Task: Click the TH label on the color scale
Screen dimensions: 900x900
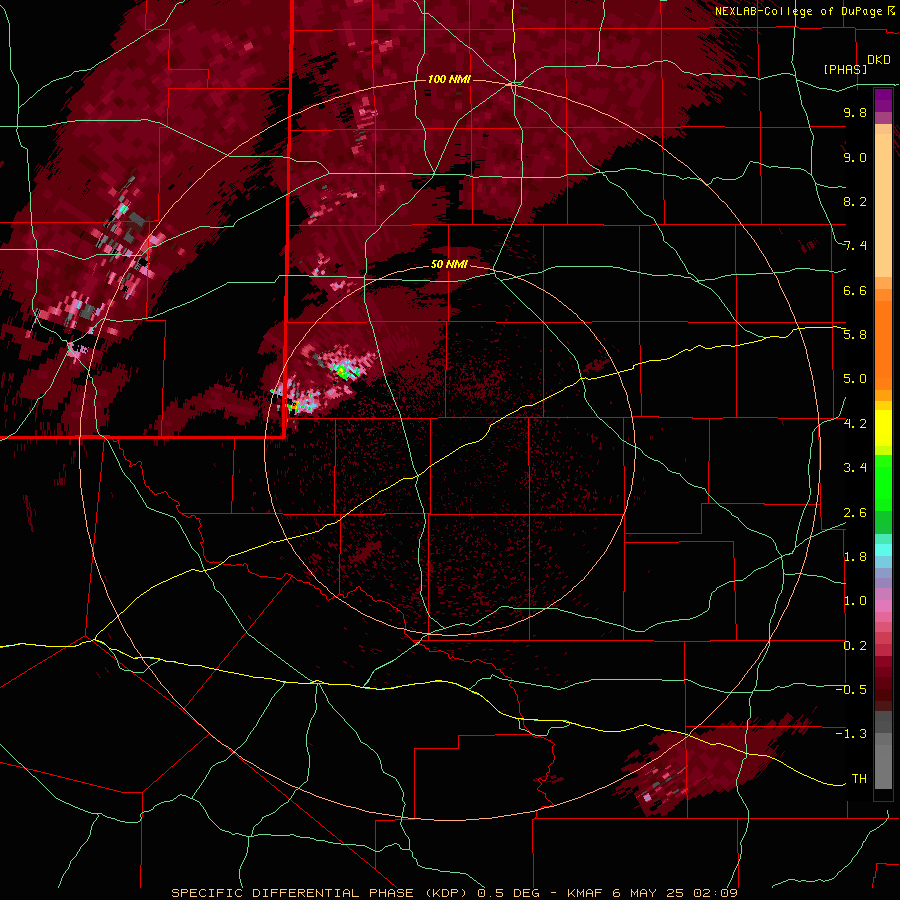Action: 859,779
